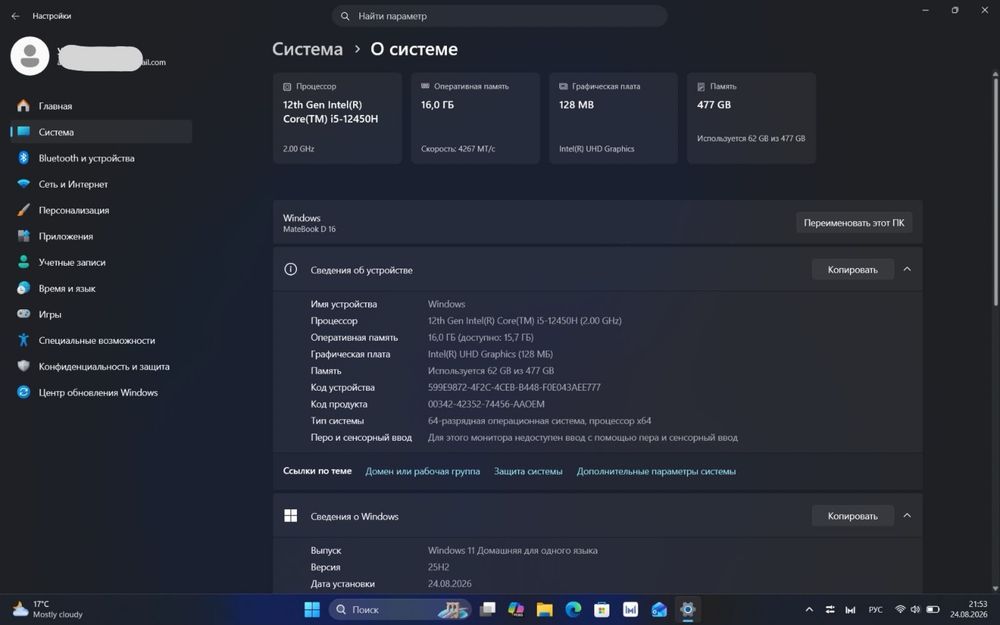
Task: Click the Windows logo beside Сведения о Windows
Action: (x=290, y=516)
